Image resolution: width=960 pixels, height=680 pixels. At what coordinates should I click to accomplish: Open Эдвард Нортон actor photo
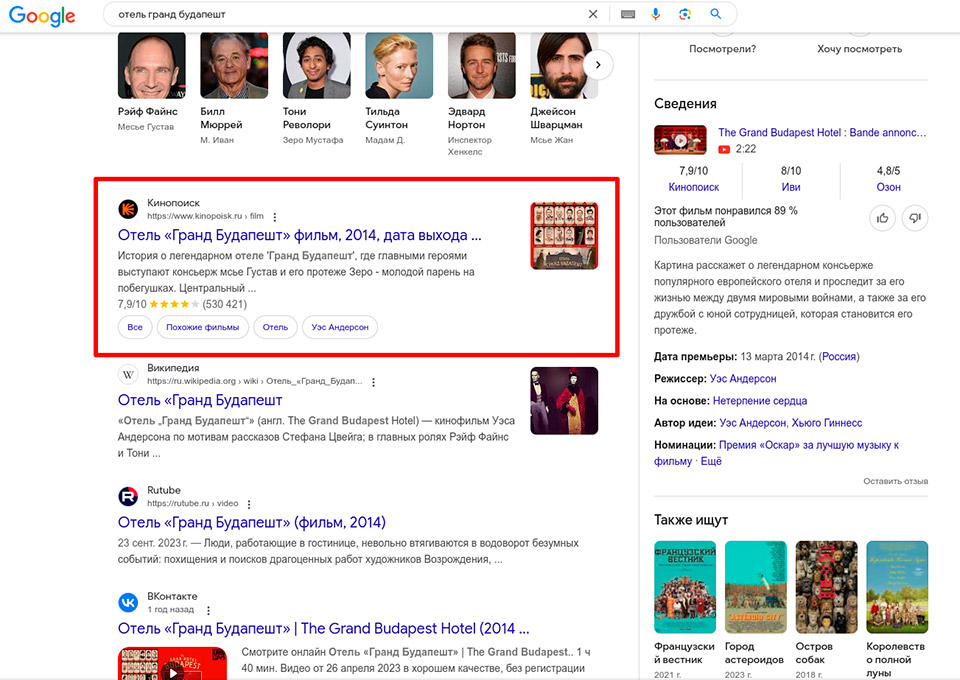(x=482, y=65)
